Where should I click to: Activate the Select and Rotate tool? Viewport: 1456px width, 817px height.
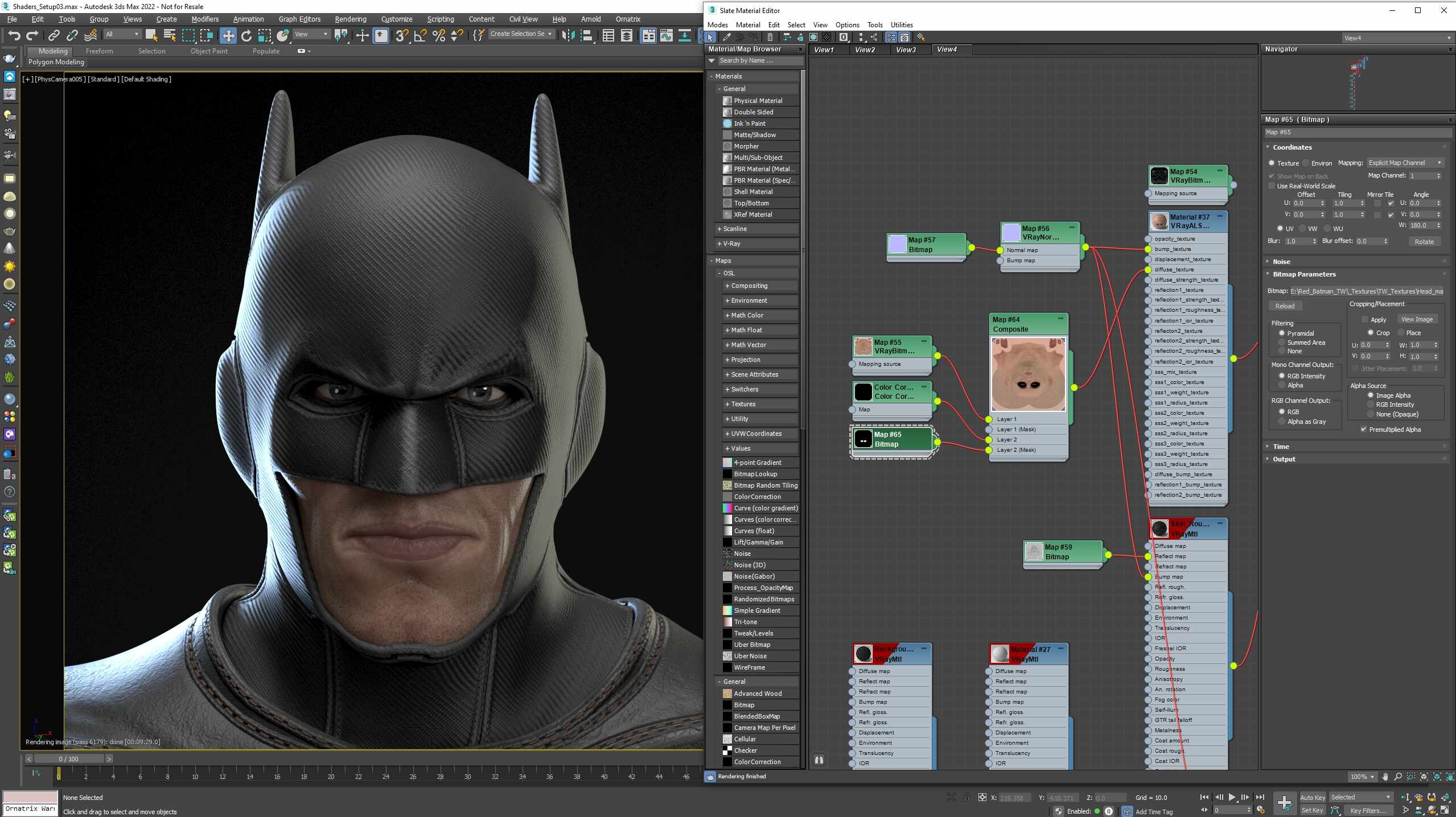(x=246, y=35)
